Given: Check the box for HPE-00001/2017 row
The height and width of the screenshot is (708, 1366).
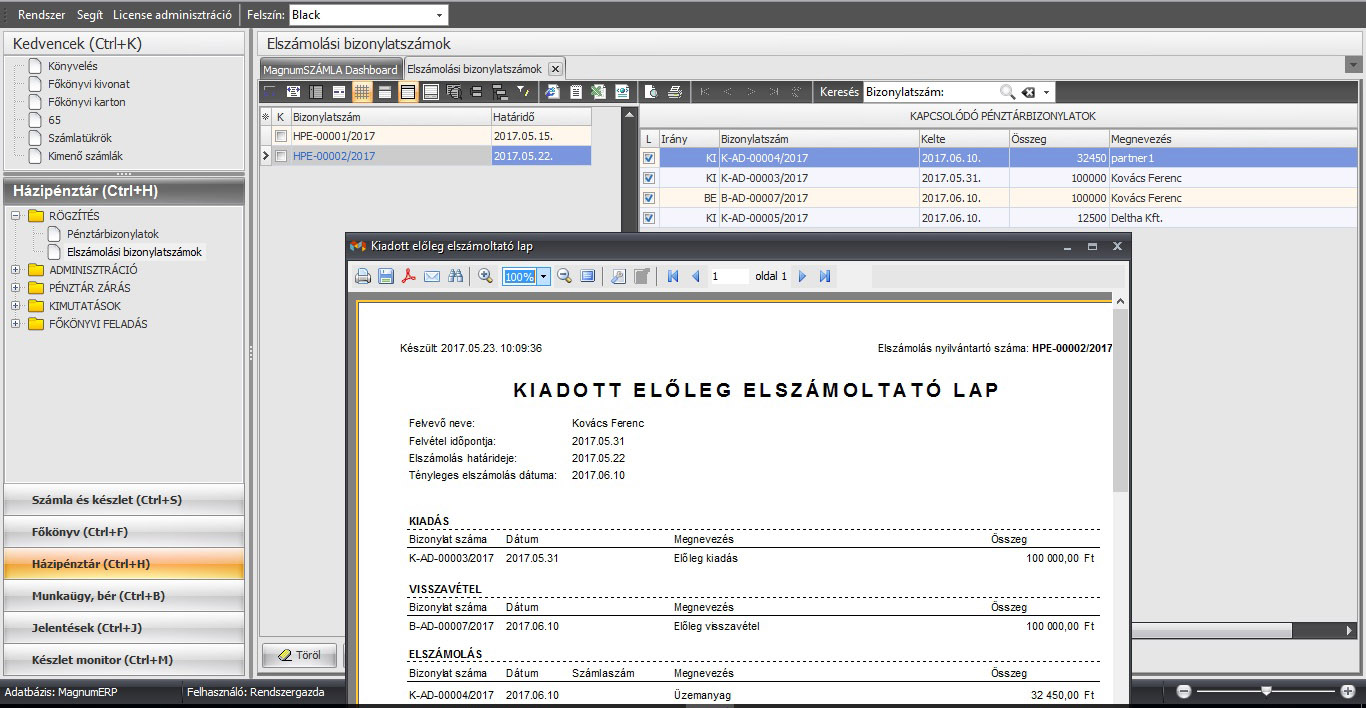Looking at the screenshot, I should click(x=281, y=136).
